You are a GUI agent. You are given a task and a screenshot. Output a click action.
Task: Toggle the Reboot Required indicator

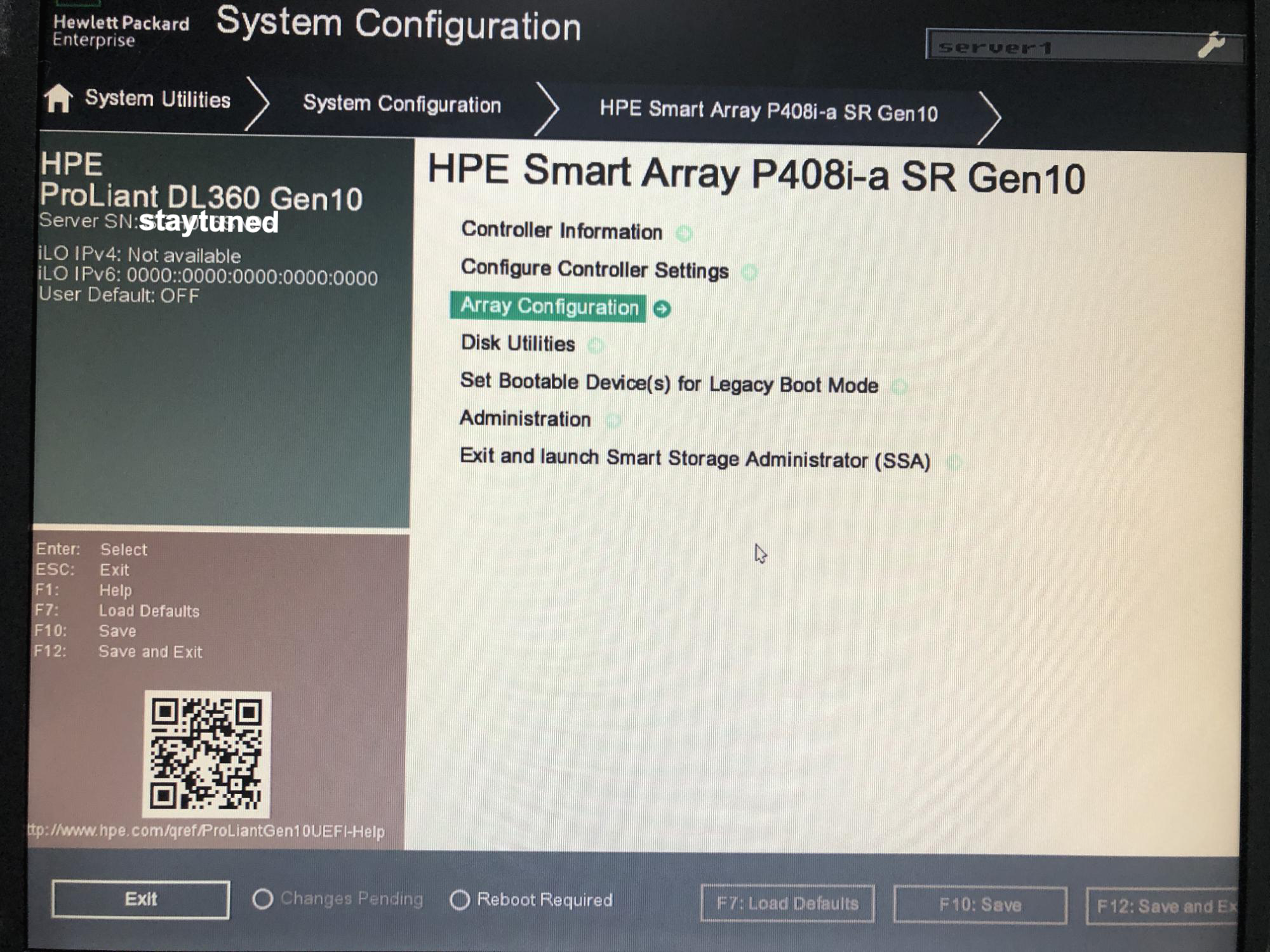460,899
